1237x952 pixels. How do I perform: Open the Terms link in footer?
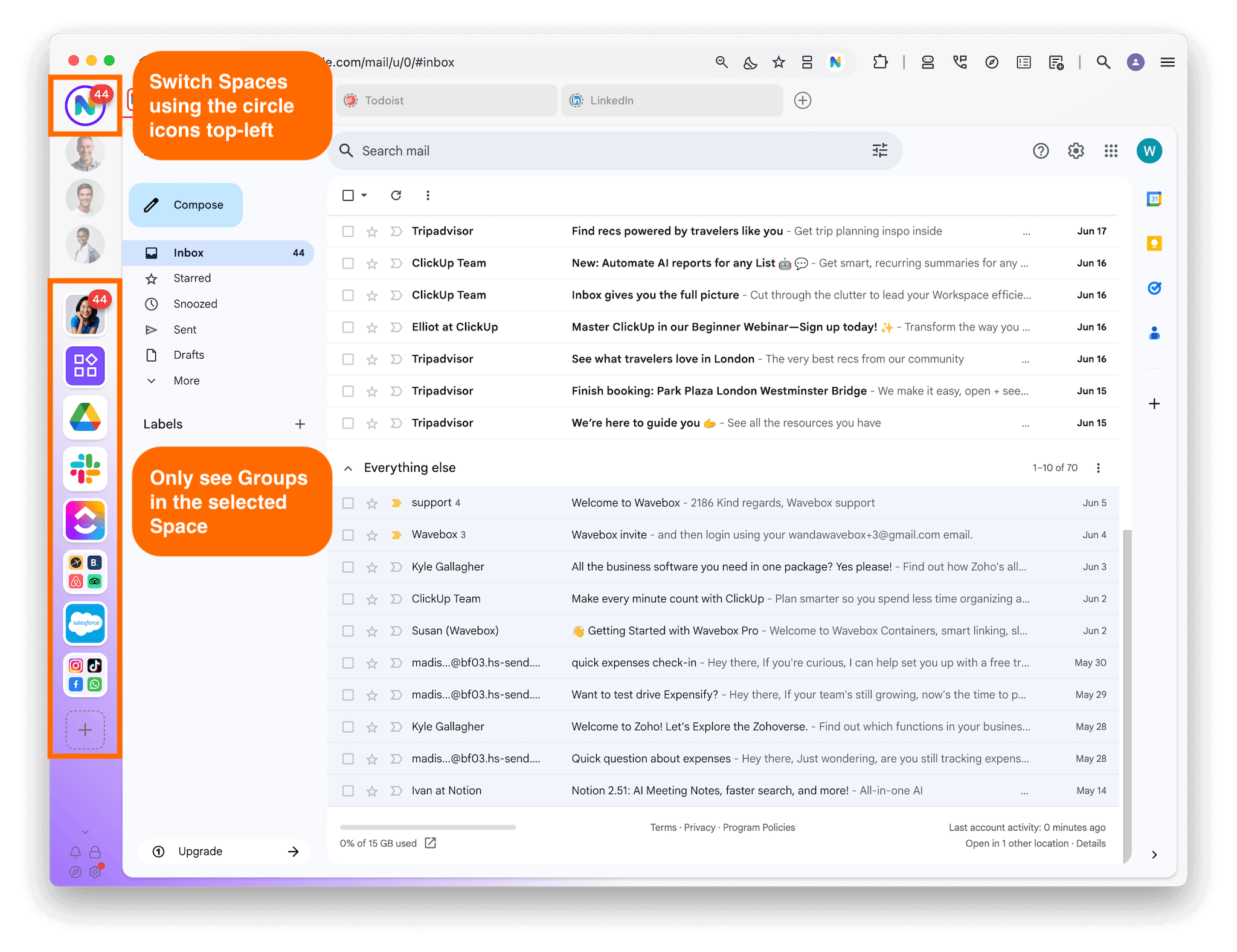(663, 828)
